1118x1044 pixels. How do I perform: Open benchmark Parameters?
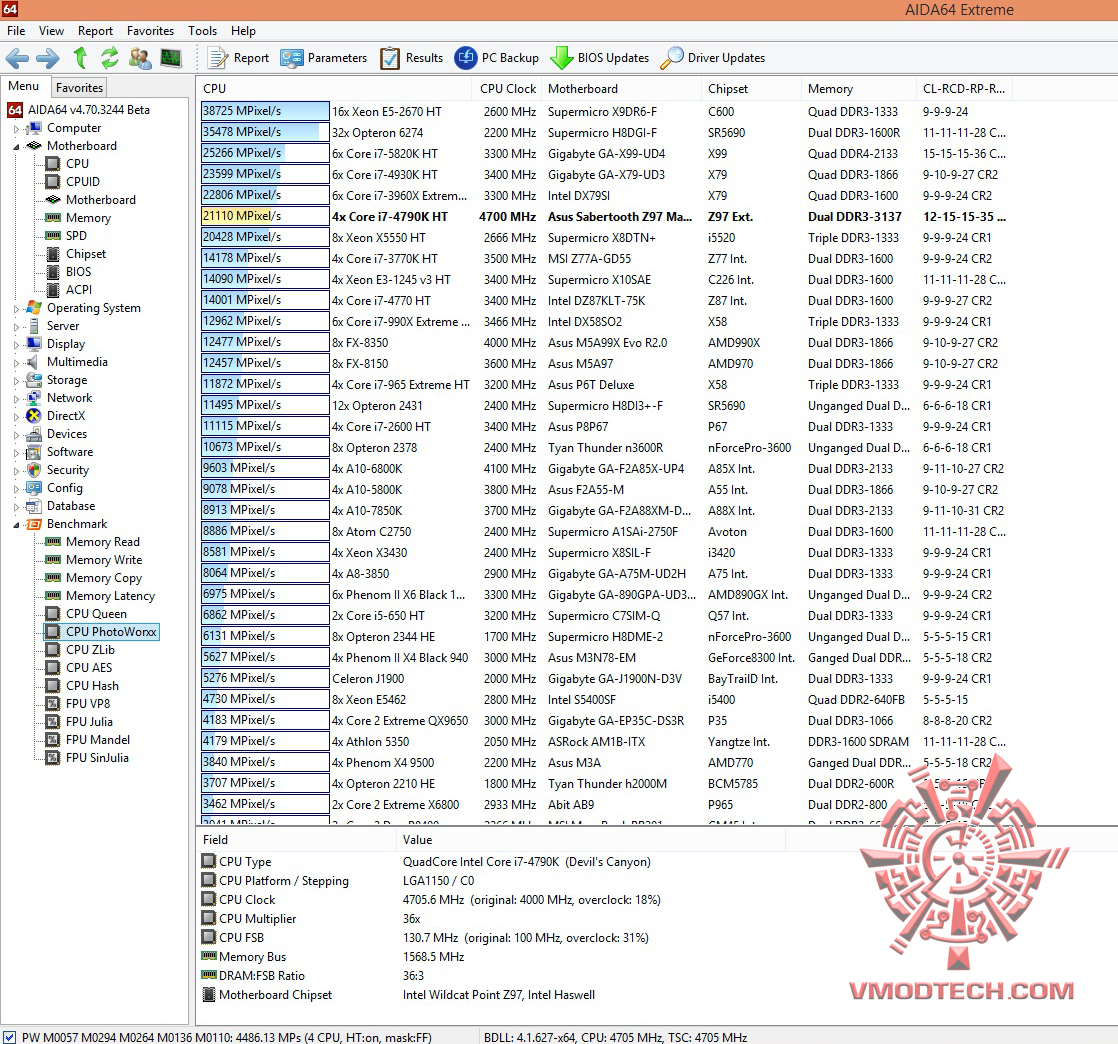point(324,58)
